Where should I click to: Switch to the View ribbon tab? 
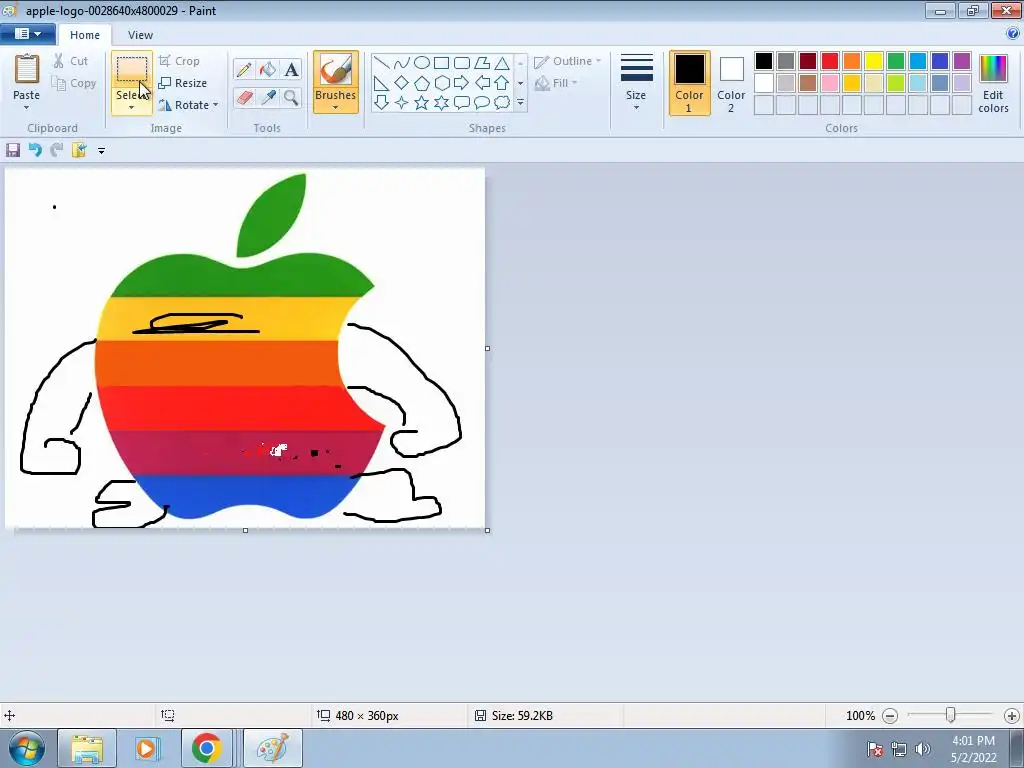(x=140, y=35)
